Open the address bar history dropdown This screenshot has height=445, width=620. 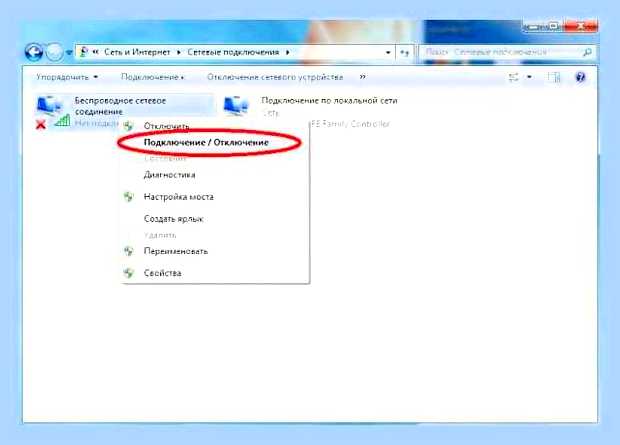[388, 52]
